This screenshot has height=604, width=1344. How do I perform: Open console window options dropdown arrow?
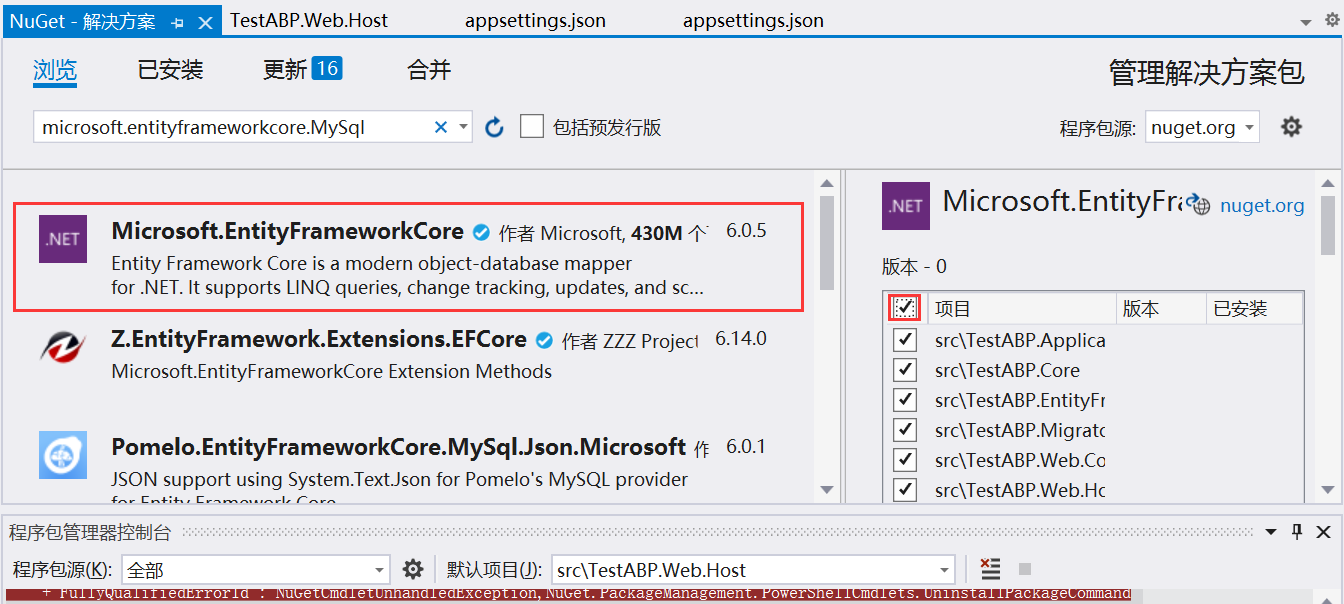click(1271, 532)
